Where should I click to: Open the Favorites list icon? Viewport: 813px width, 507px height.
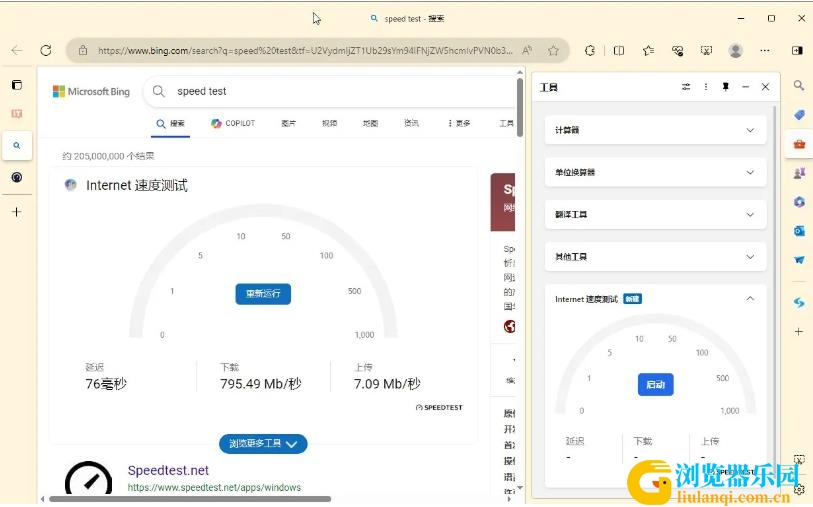[648, 50]
